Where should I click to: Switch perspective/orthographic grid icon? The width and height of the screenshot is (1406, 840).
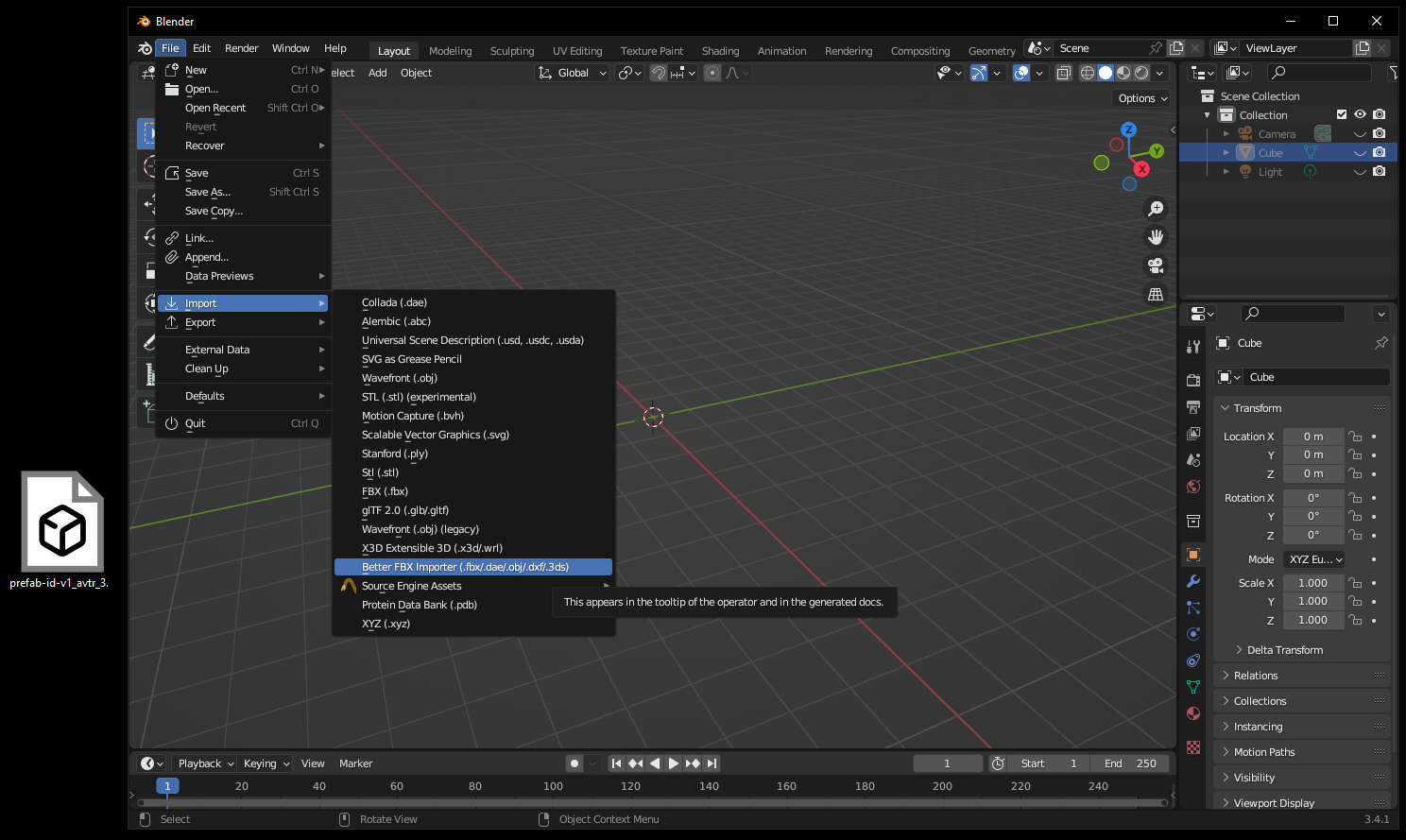click(1155, 294)
